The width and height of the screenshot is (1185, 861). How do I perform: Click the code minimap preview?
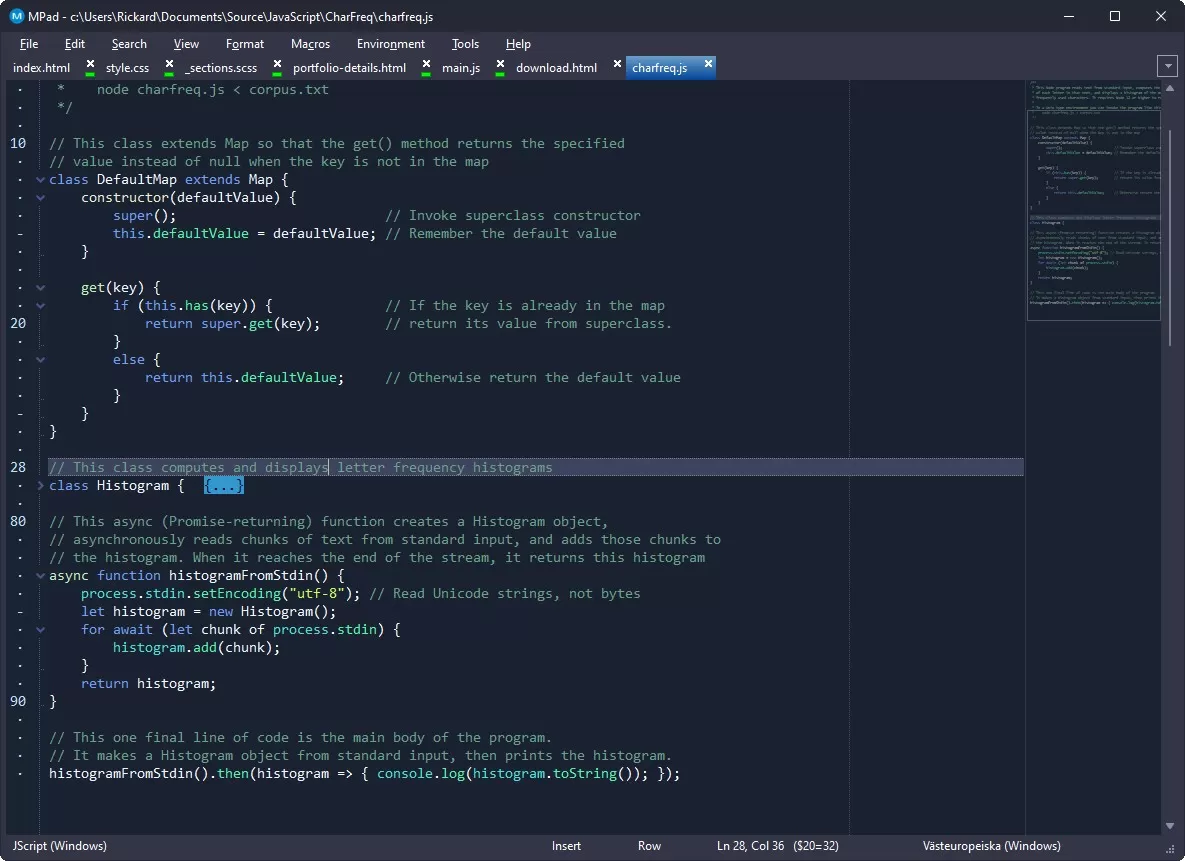point(1094,200)
